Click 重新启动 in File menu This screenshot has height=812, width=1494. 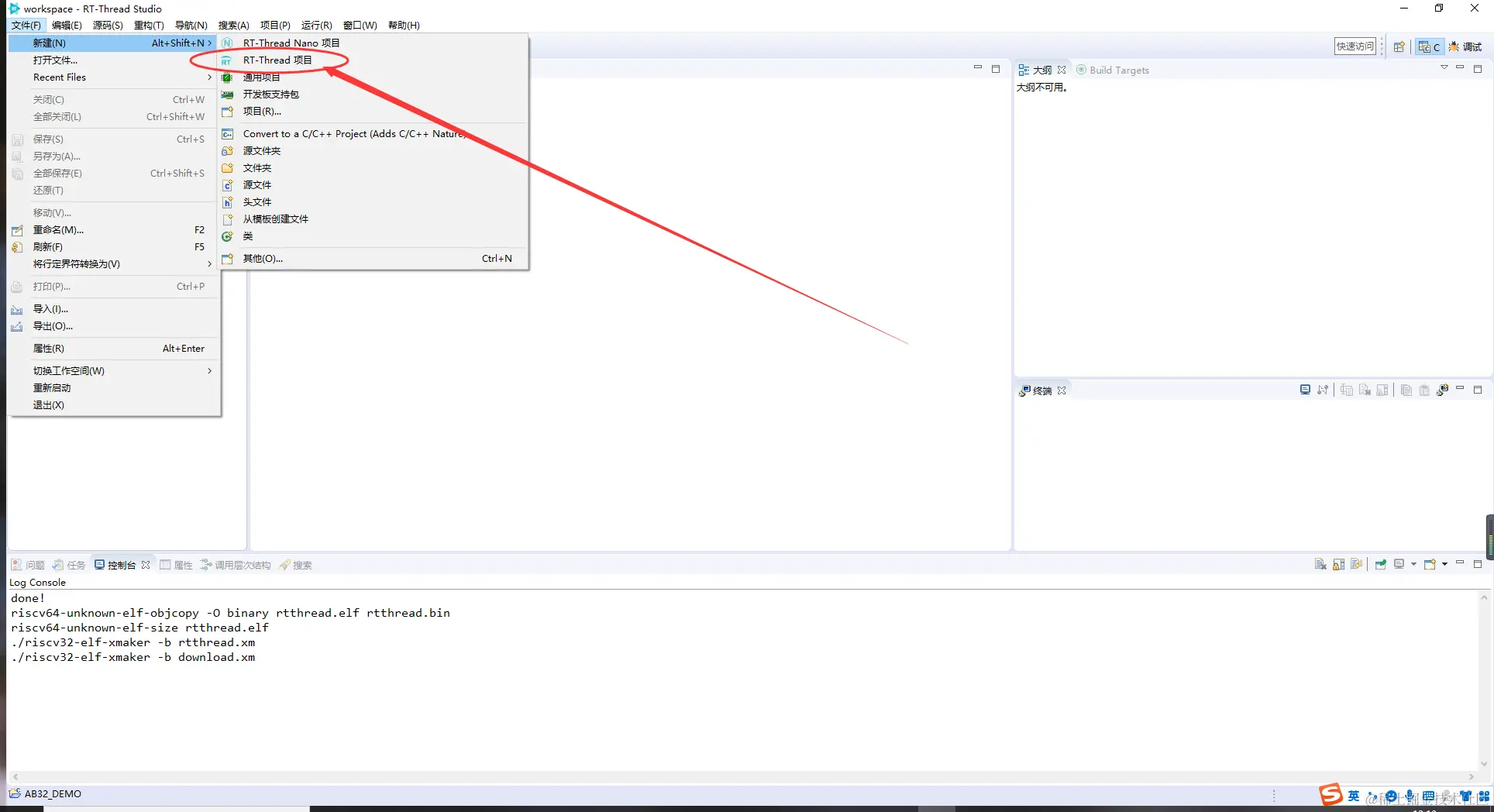114,388
